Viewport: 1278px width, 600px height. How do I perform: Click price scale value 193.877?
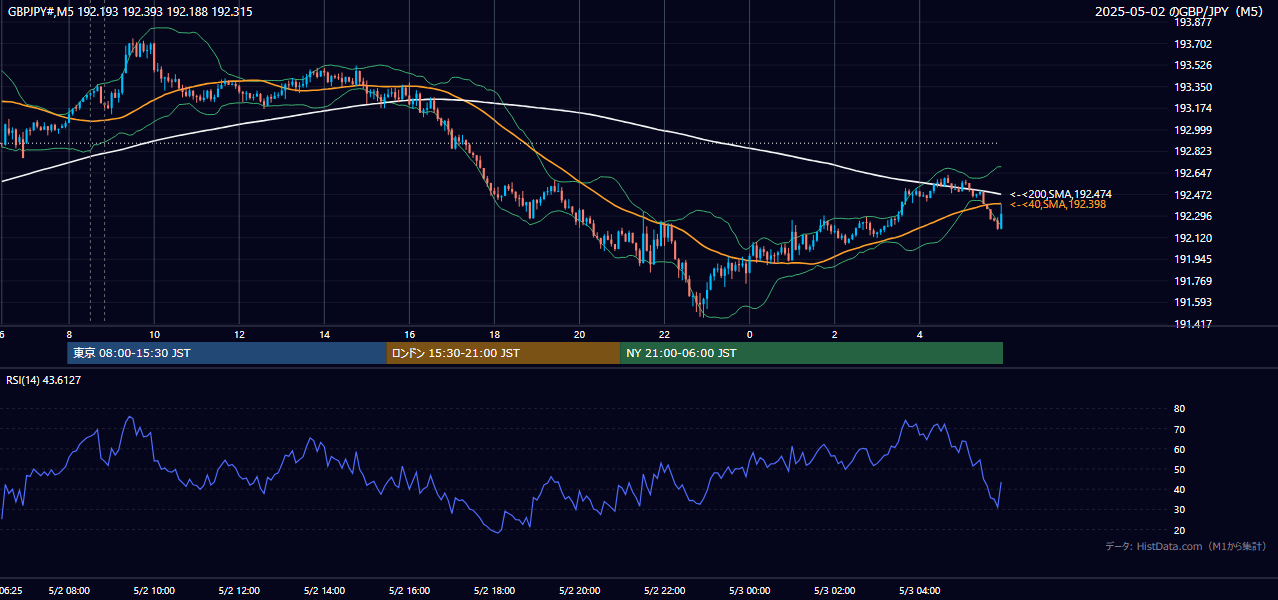1192,22
